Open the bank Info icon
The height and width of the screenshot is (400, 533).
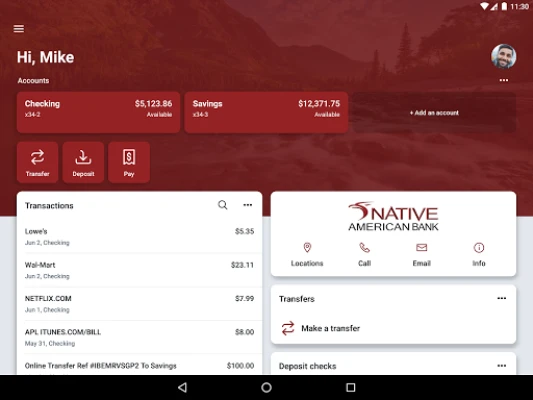click(479, 248)
